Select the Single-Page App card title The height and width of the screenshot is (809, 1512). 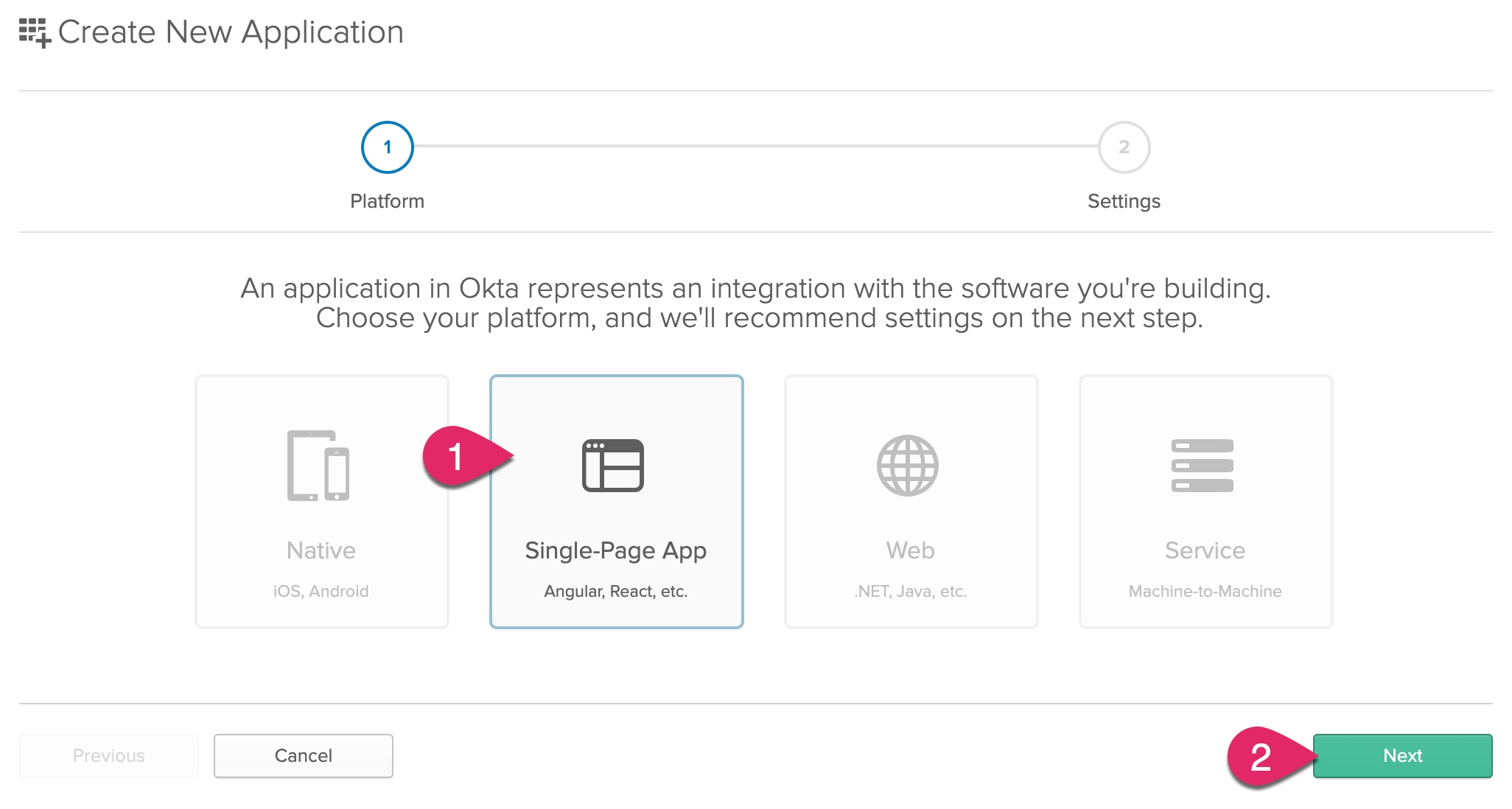(x=616, y=550)
